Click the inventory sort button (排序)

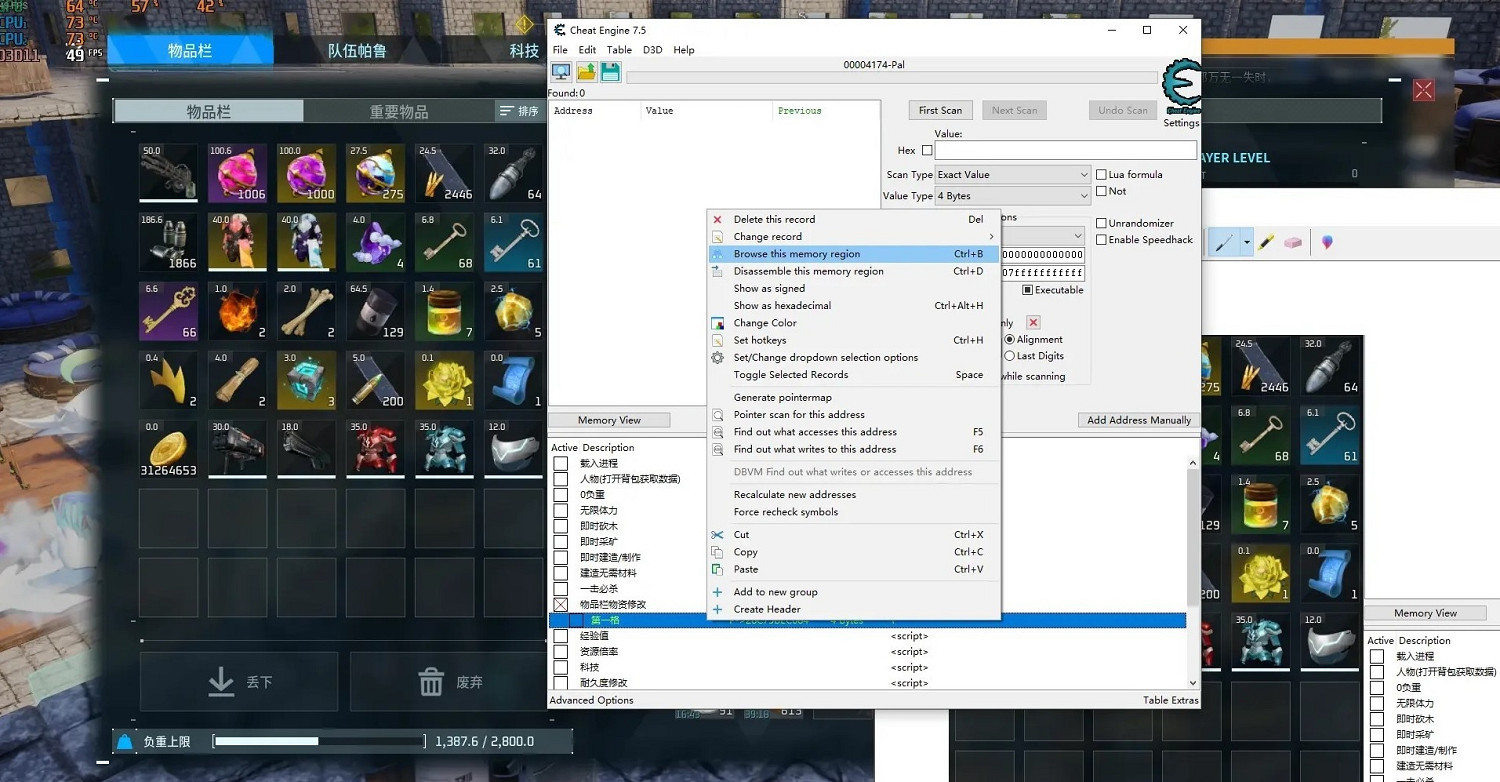pyautogui.click(x=520, y=111)
